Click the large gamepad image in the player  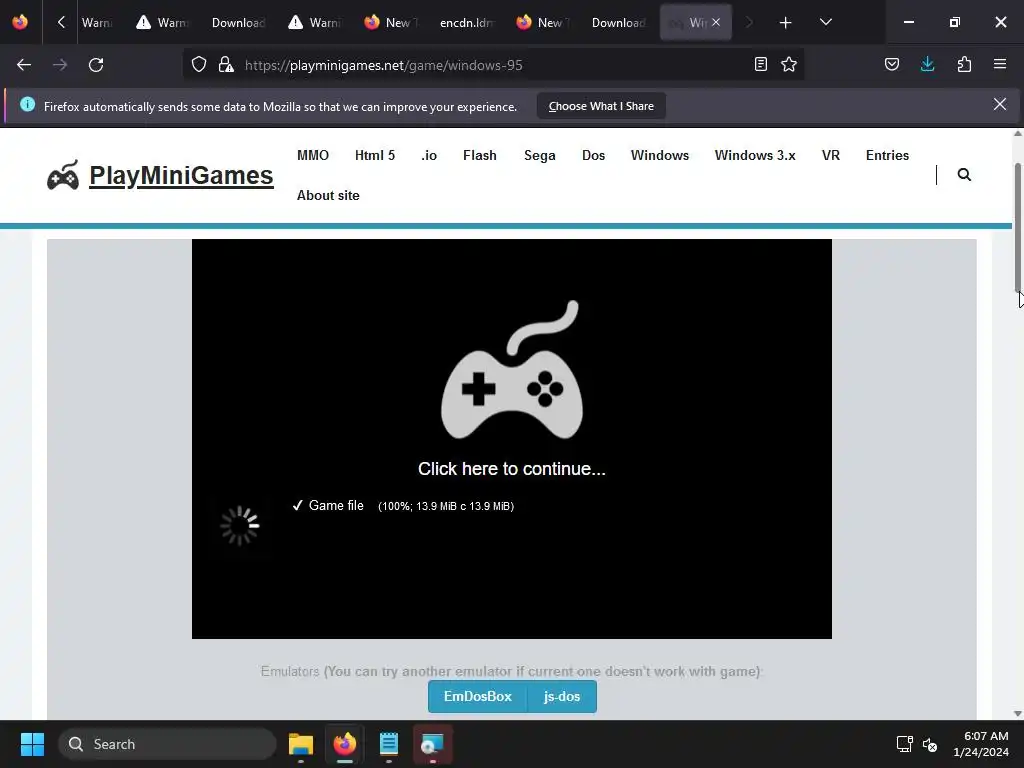tap(512, 370)
